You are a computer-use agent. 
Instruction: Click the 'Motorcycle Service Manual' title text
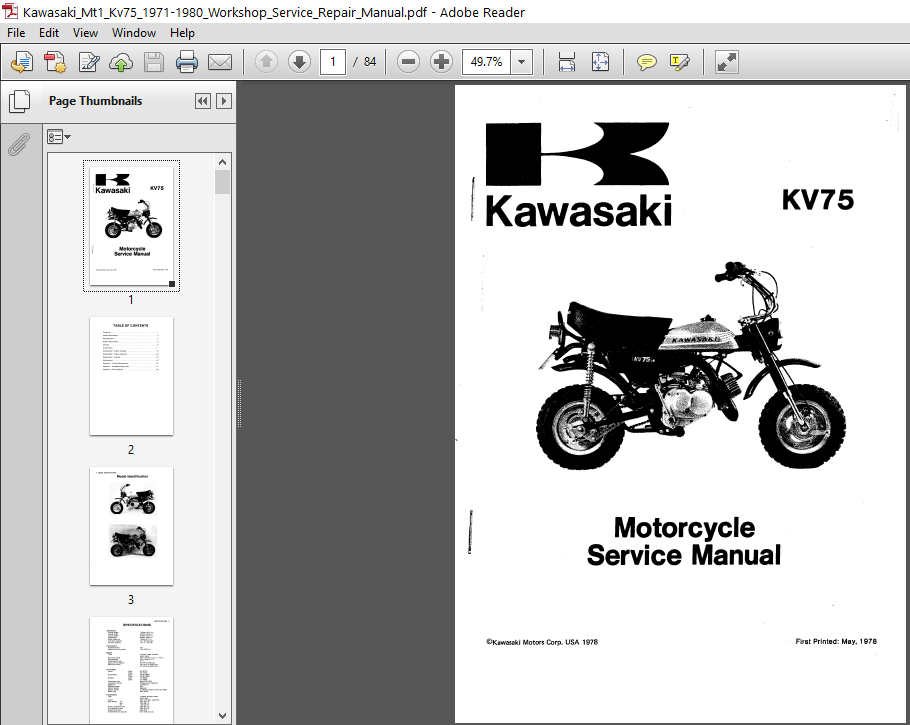coord(684,541)
